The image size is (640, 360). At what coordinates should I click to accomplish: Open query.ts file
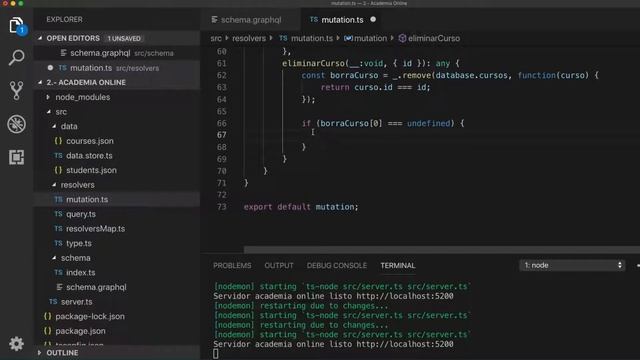click(81, 214)
